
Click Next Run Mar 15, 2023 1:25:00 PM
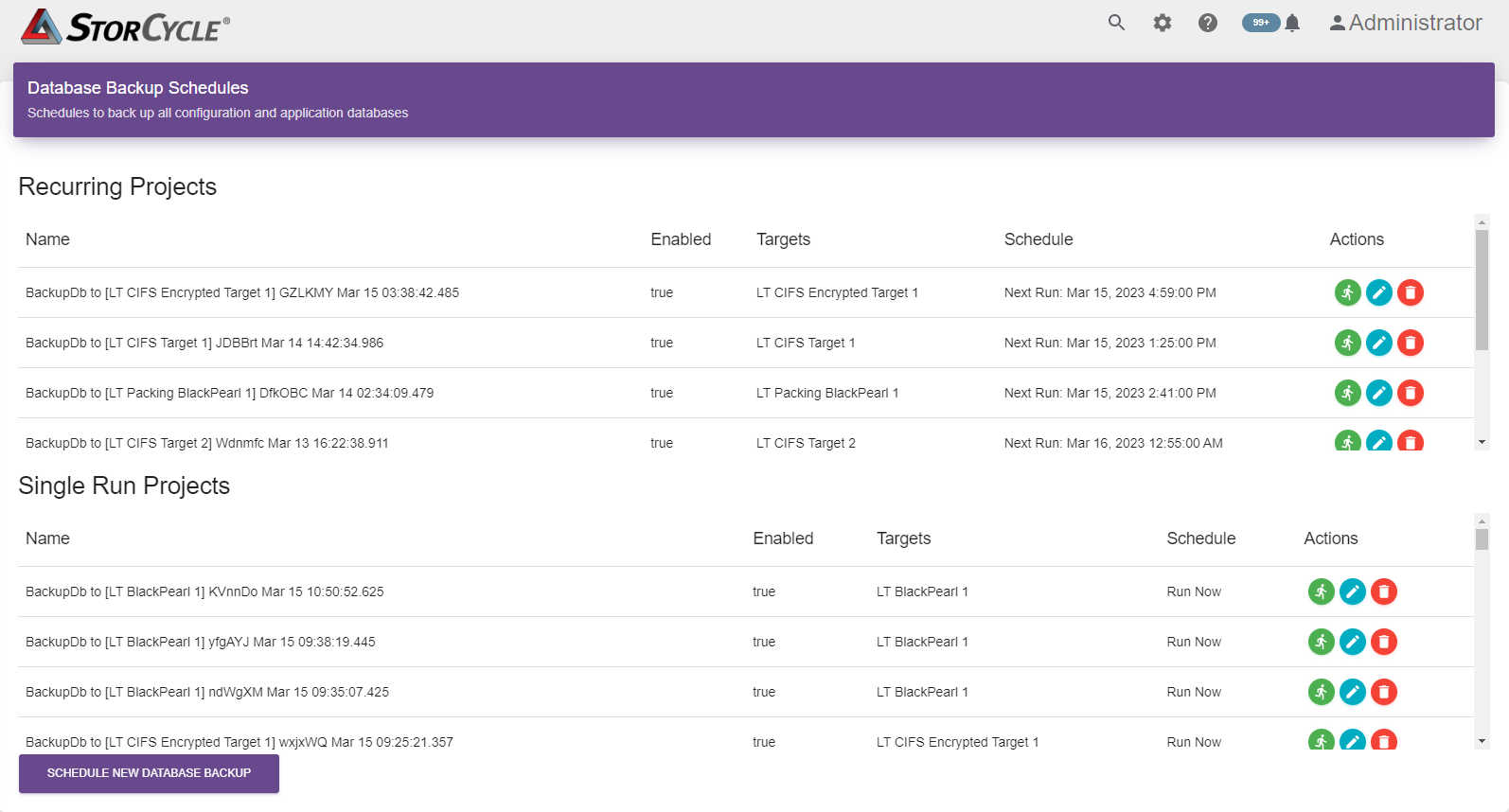pos(1110,343)
